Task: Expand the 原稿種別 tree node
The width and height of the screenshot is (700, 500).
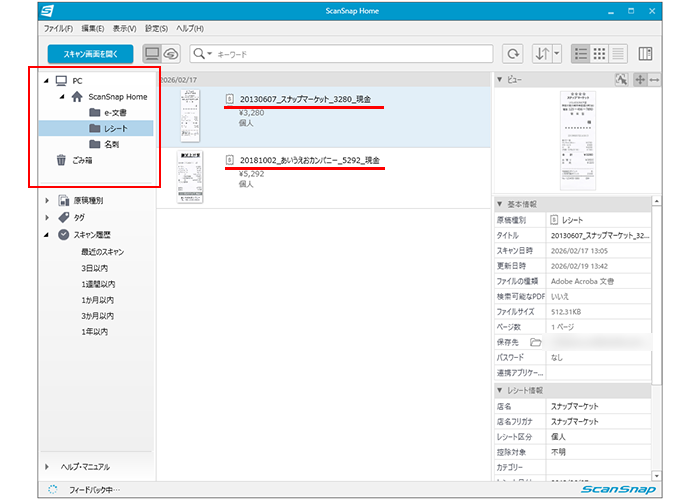Action: (x=47, y=200)
